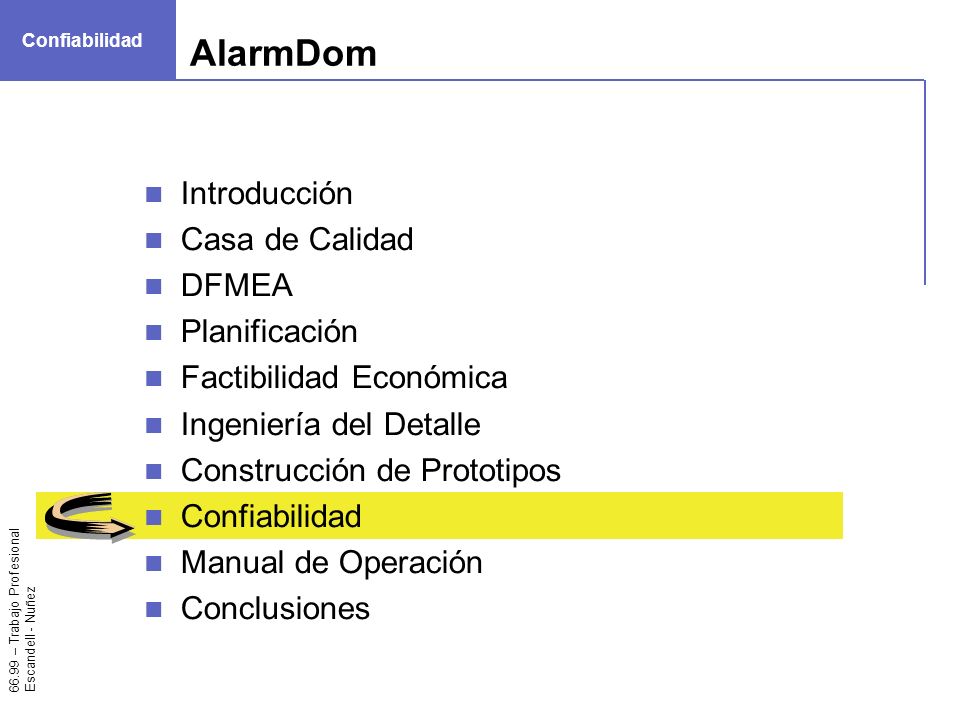Click the bullet square beside Manual de Operación

(154, 563)
